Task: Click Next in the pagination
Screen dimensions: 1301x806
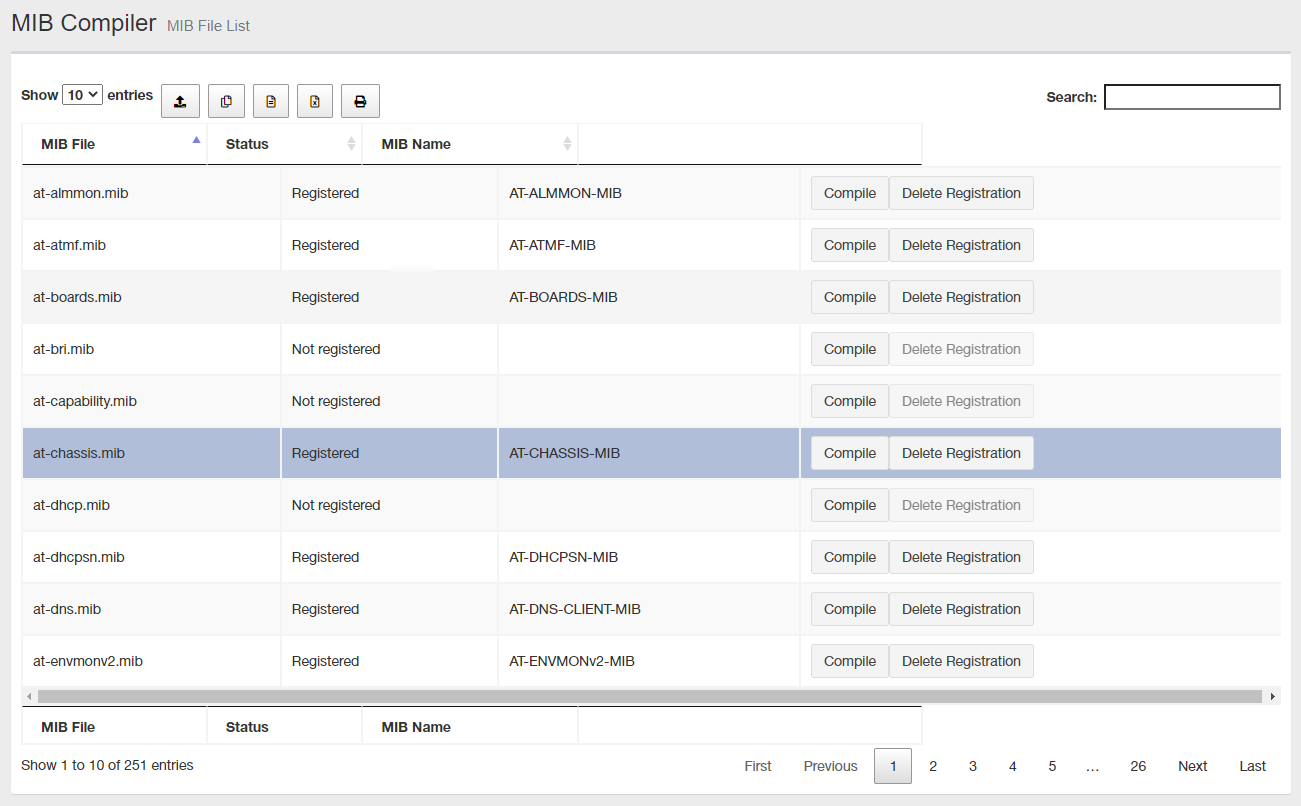Action: 1192,766
